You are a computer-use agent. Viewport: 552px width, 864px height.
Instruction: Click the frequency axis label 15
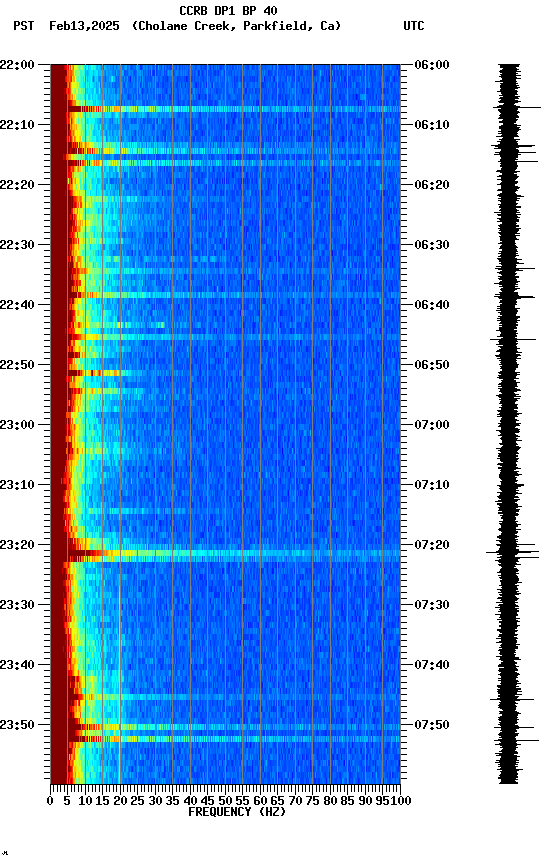click(102, 801)
